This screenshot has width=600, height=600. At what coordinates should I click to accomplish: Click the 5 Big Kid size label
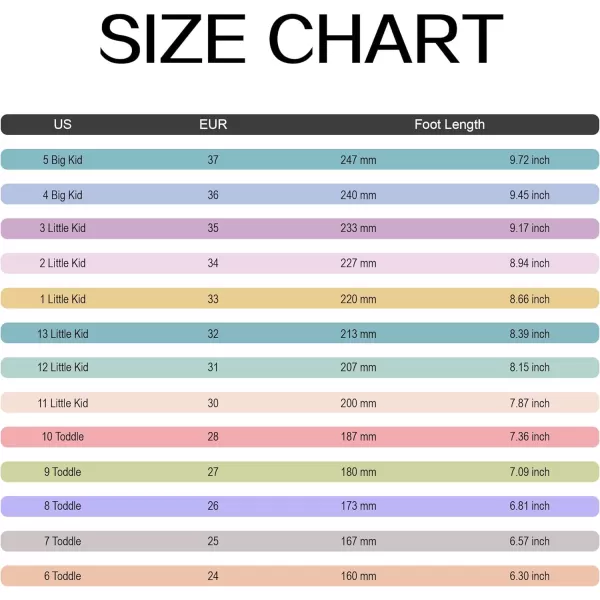tap(63, 160)
